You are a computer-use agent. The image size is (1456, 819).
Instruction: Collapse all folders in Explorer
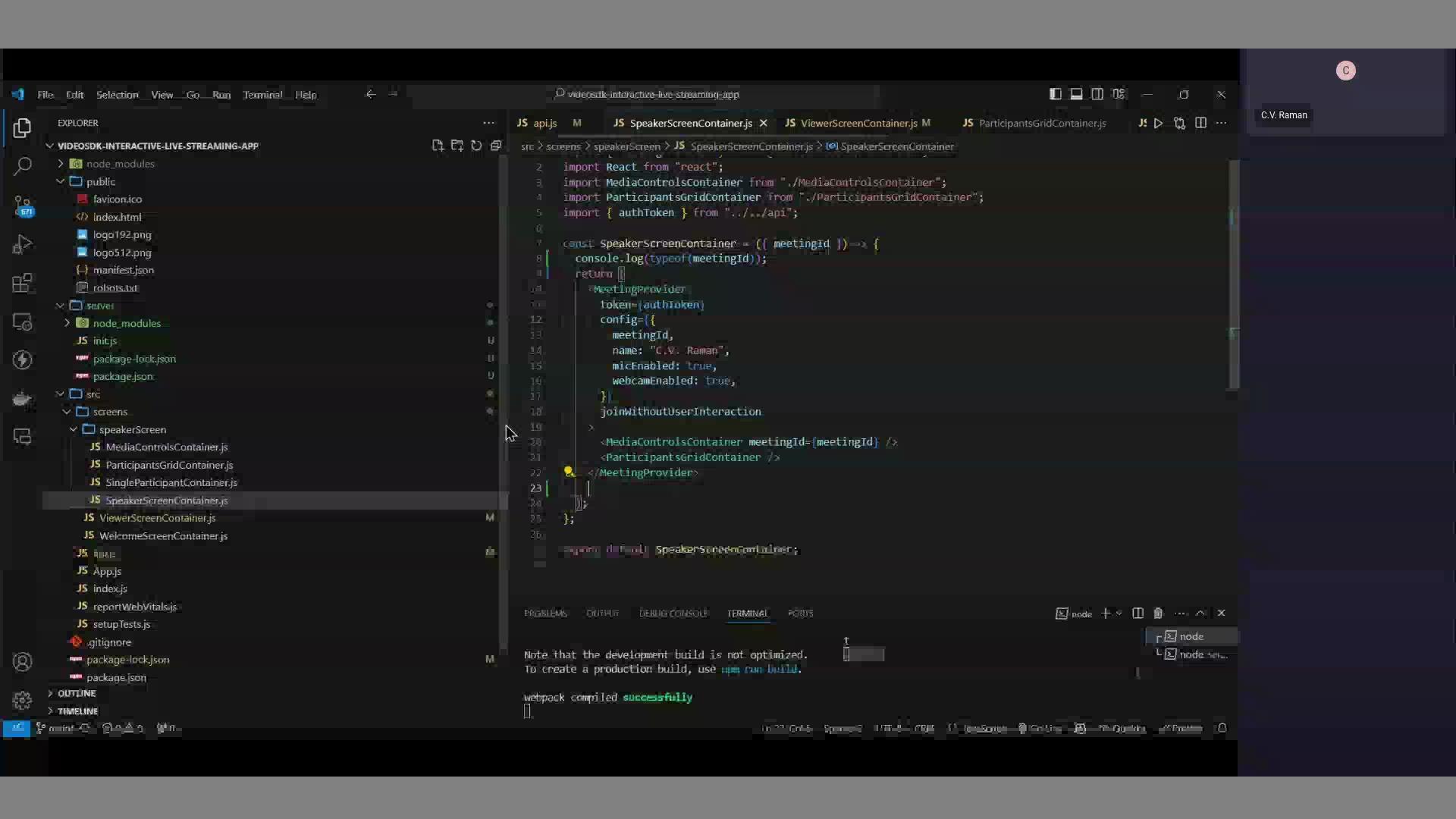click(496, 146)
